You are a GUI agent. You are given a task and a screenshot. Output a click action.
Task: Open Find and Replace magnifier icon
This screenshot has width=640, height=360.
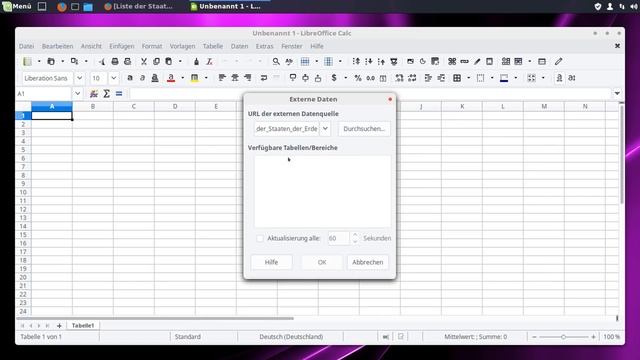coord(276,61)
